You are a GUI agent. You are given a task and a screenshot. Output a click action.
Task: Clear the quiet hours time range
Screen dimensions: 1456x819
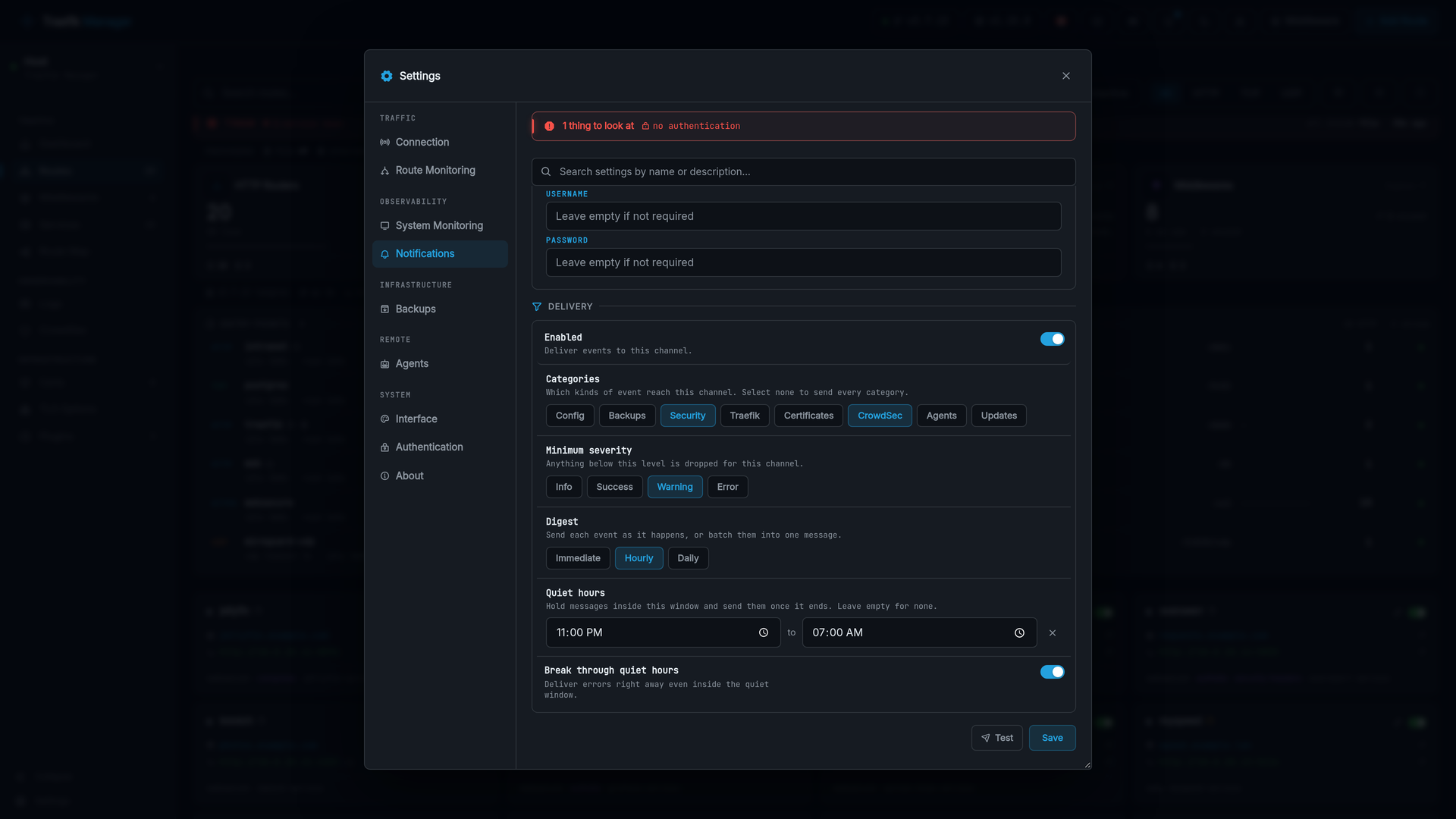point(1053,632)
